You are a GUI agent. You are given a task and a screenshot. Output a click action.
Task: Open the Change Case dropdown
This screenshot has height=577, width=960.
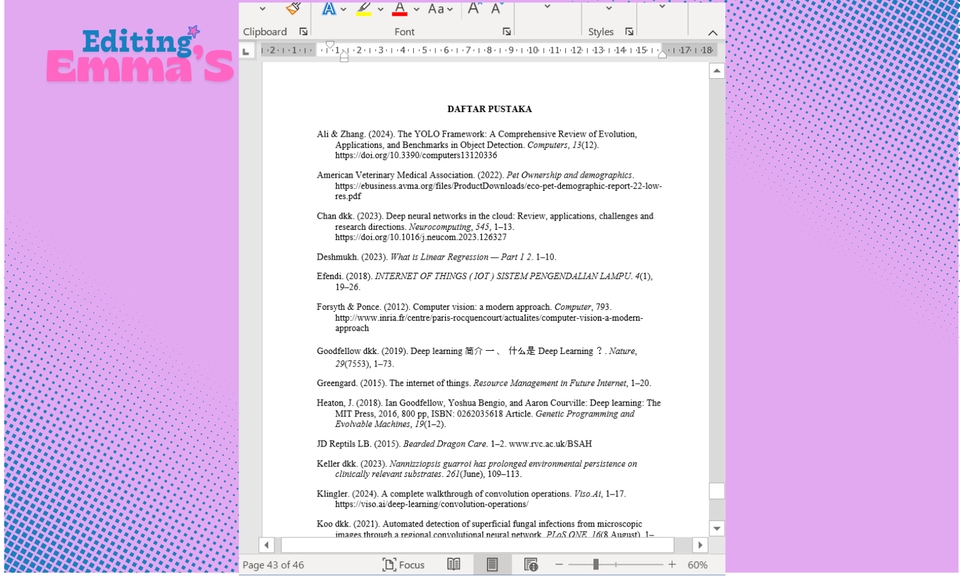(x=440, y=9)
